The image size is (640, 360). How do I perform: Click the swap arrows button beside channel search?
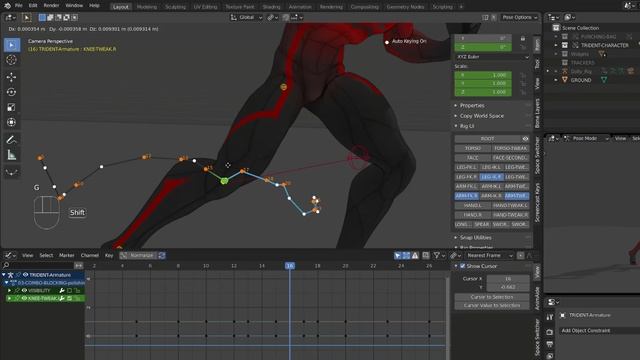click(78, 266)
